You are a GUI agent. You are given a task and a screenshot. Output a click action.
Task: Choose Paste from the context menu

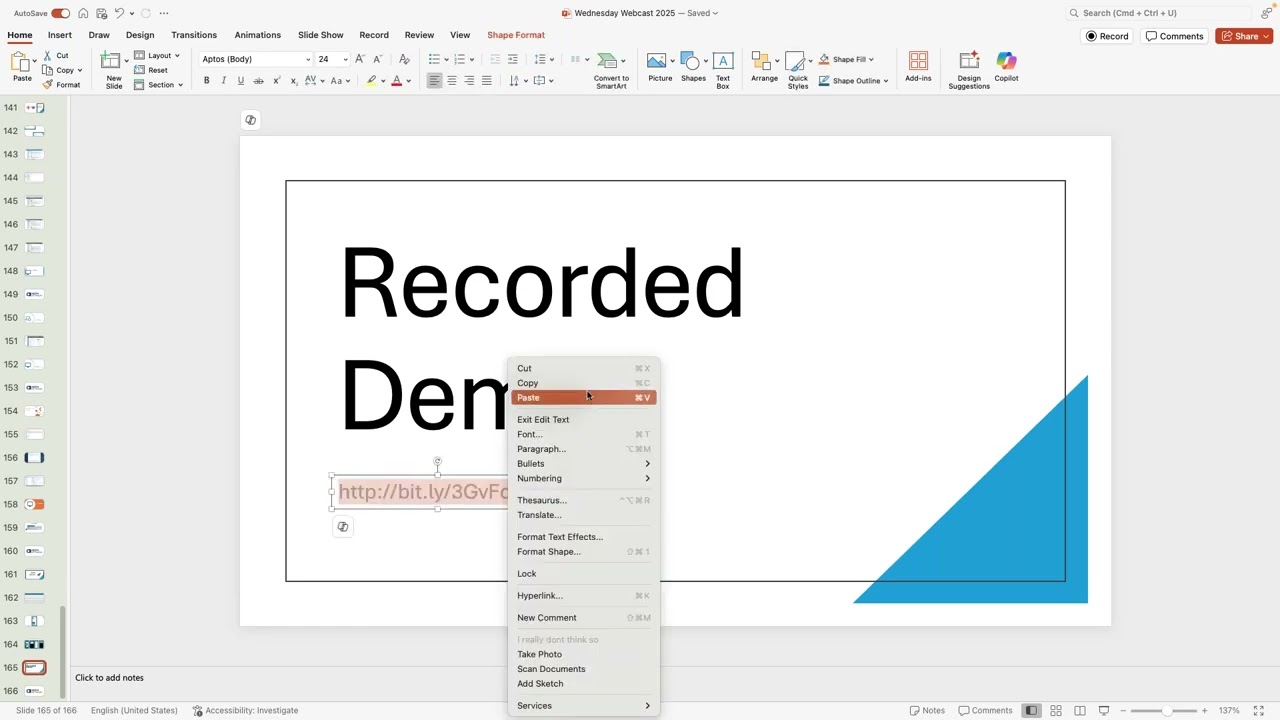[584, 398]
